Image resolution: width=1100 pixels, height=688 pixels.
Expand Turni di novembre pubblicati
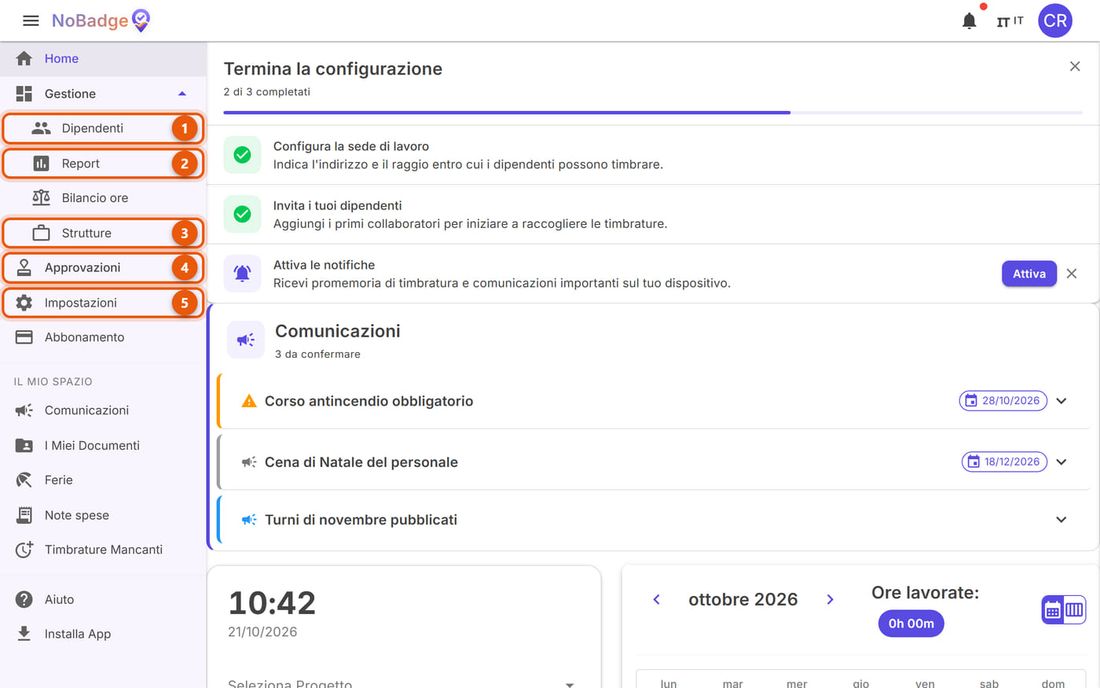pos(1061,520)
